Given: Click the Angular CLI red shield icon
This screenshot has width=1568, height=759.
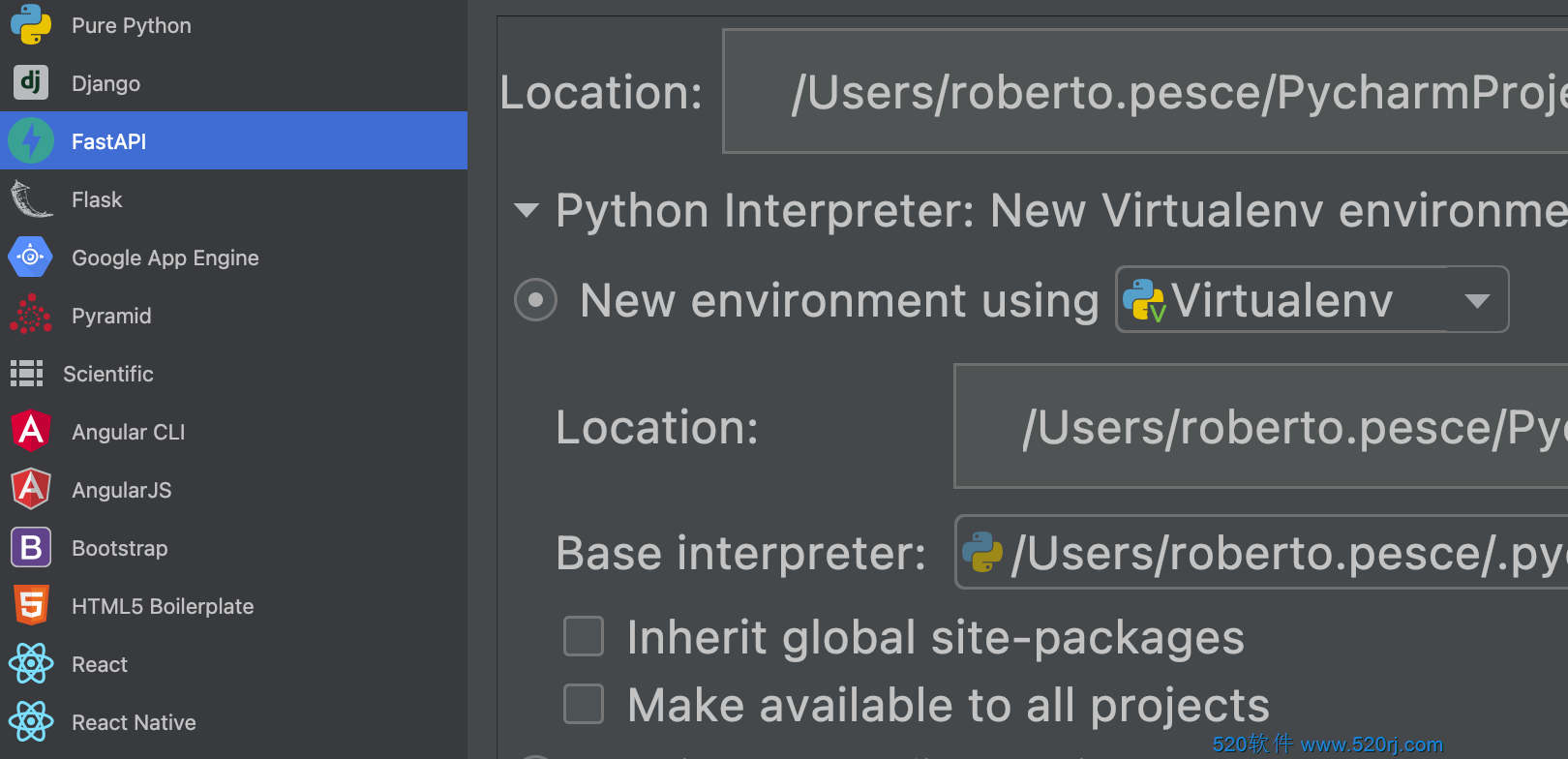Looking at the screenshot, I should (x=31, y=432).
